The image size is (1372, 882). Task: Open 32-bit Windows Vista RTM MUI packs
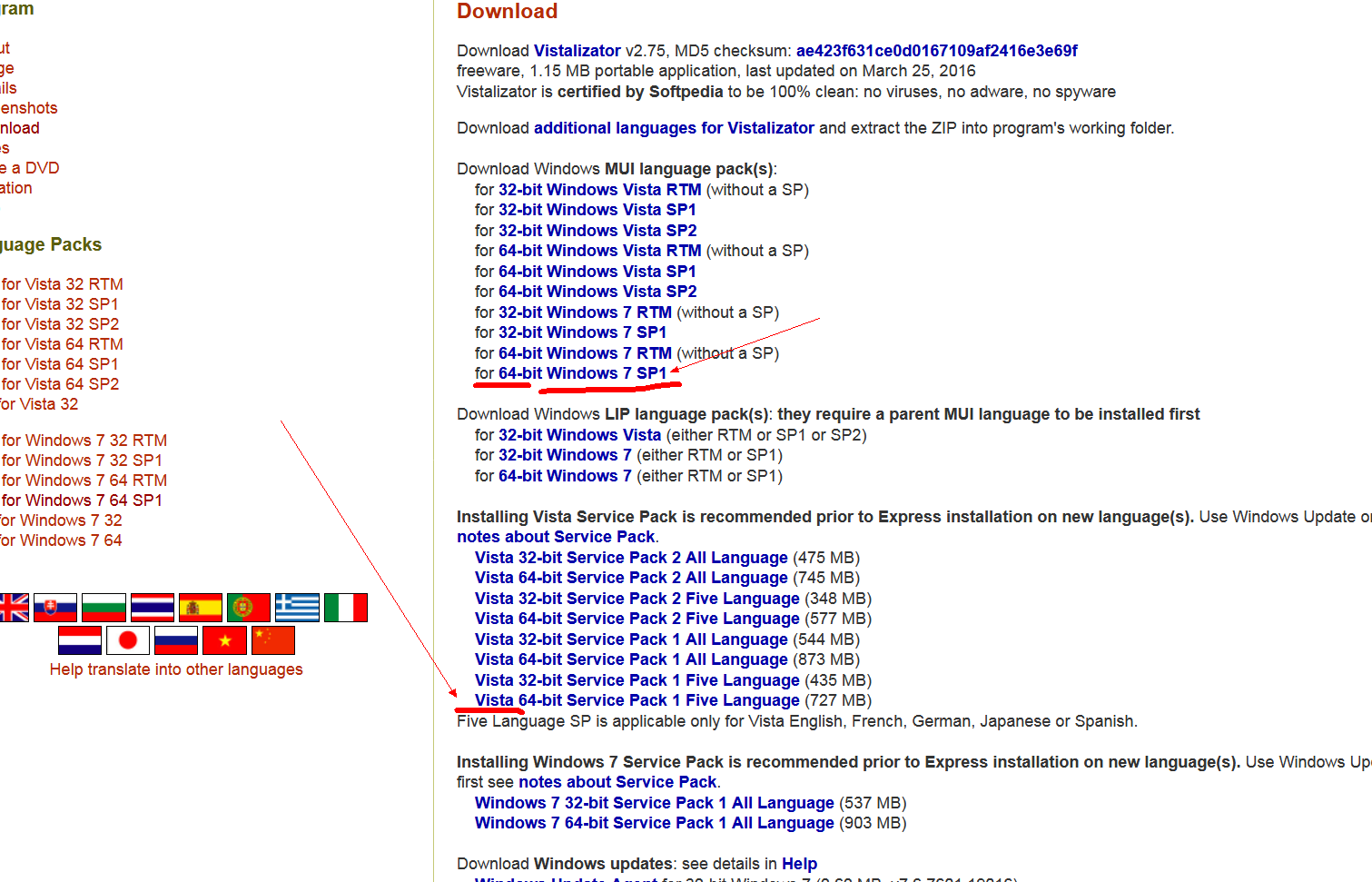[600, 190]
